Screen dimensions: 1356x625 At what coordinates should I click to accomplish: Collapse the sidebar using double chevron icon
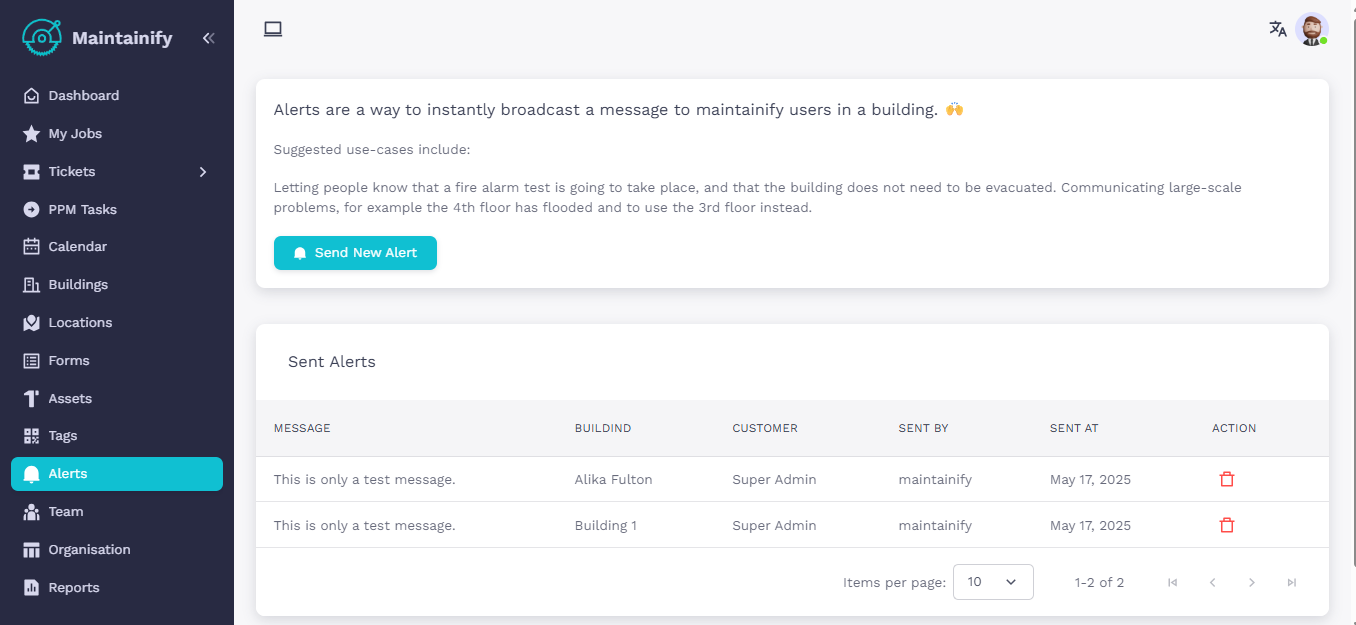tap(208, 38)
